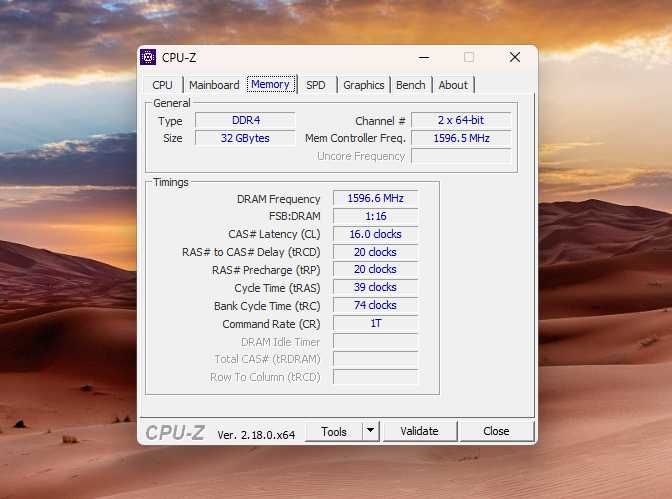The width and height of the screenshot is (672, 499).
Task: Click the CPU-Z app icon in title bar
Action: point(148,57)
